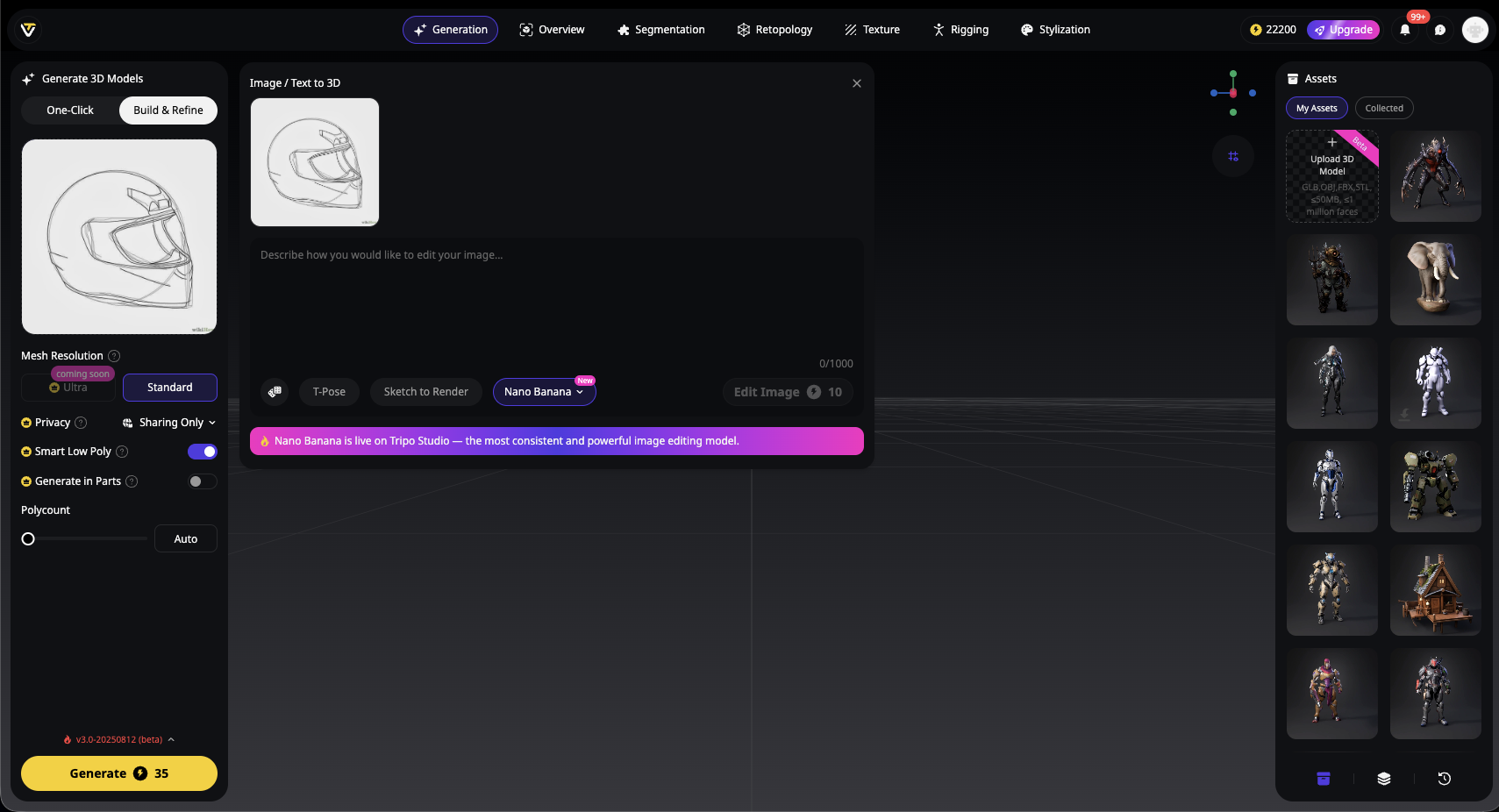
Task: Enable the Generate in Parts toggle
Action: coord(203,481)
